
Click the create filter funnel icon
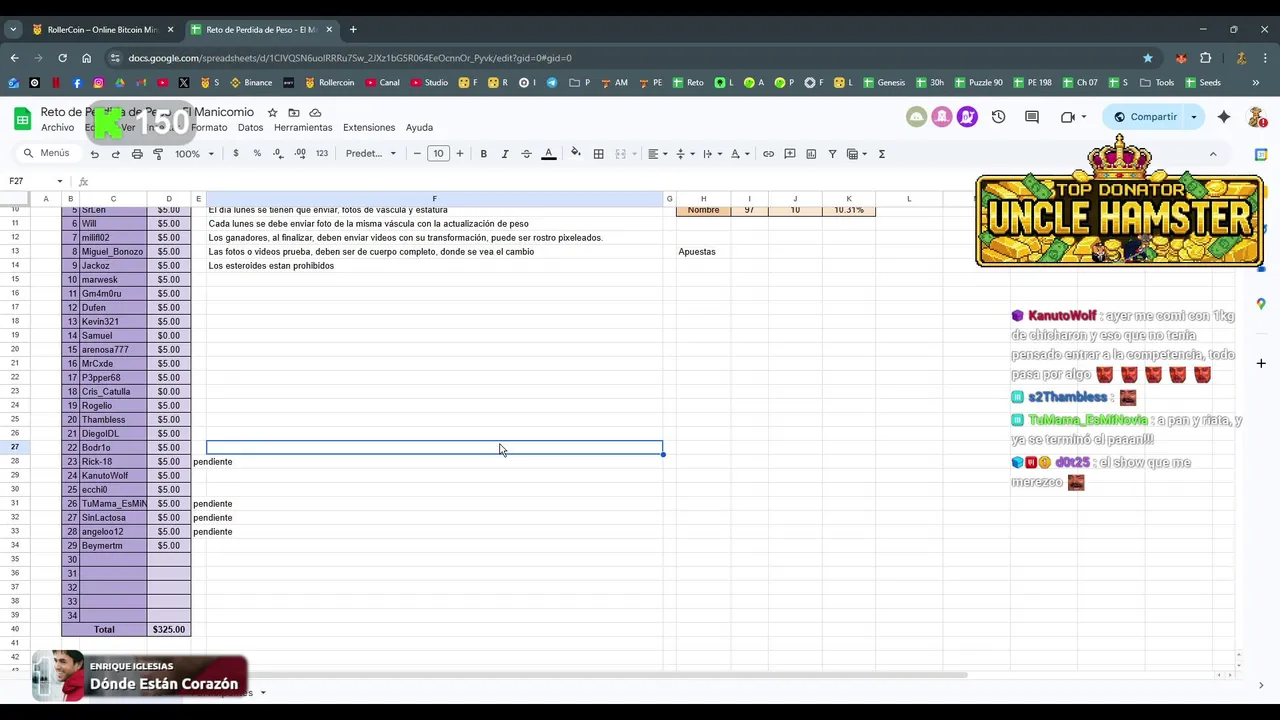[832, 154]
